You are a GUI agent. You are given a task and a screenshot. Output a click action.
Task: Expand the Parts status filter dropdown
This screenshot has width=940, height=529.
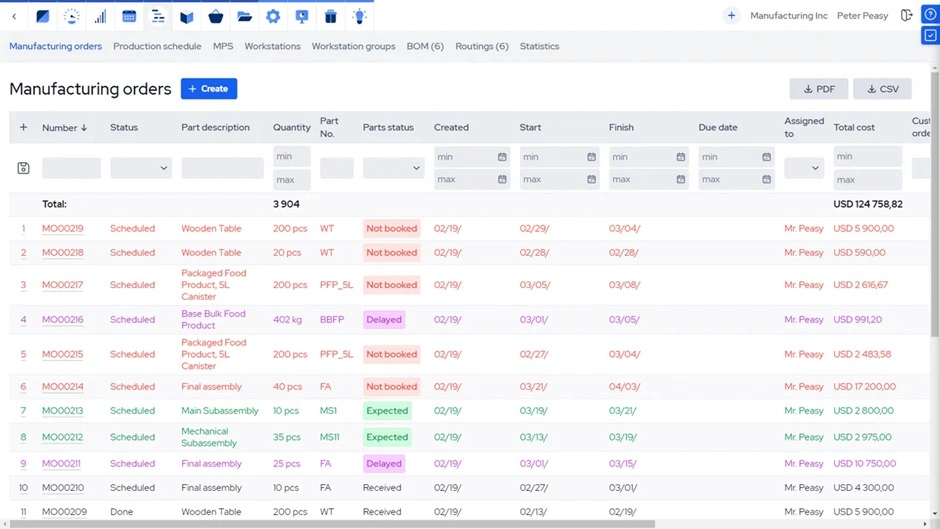coord(393,168)
